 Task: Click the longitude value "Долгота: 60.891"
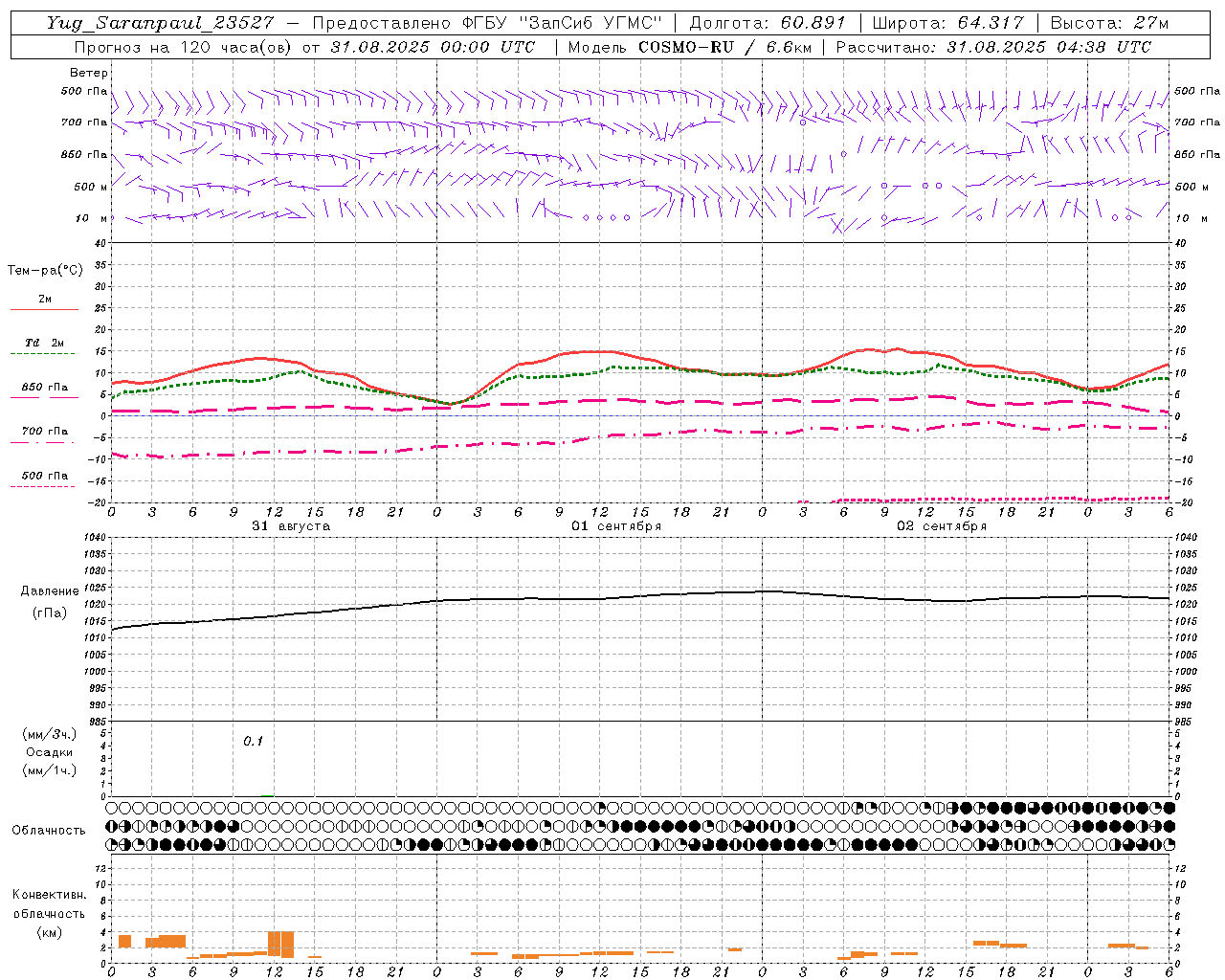click(768, 23)
